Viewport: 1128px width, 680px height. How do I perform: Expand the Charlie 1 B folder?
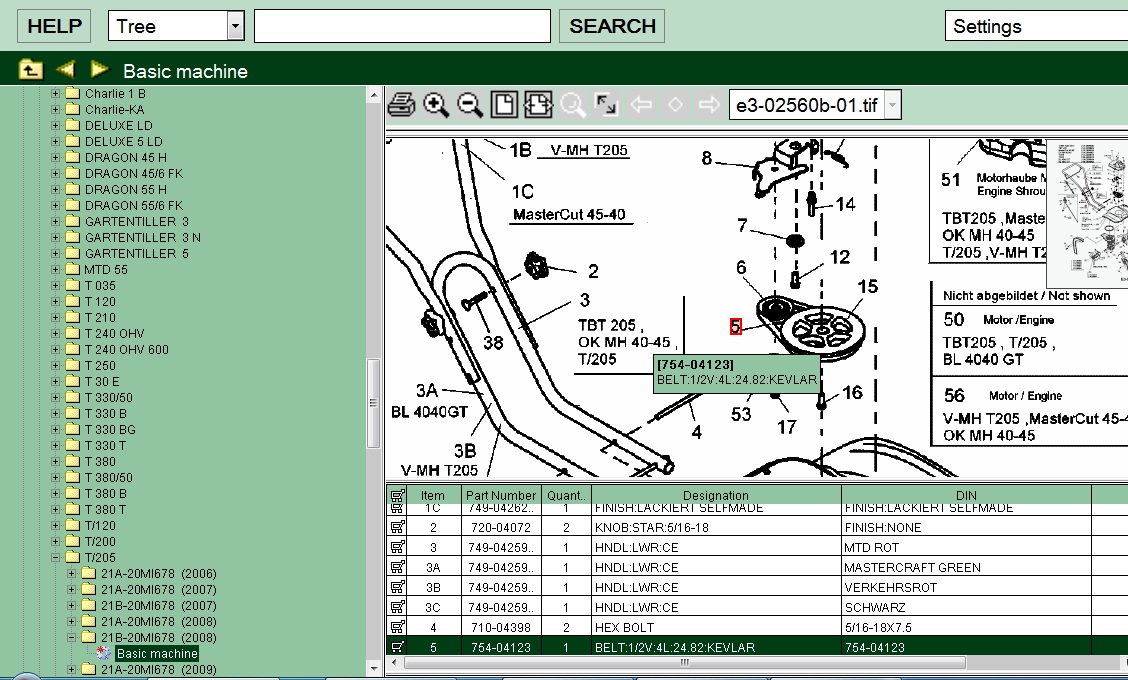[x=55, y=94]
